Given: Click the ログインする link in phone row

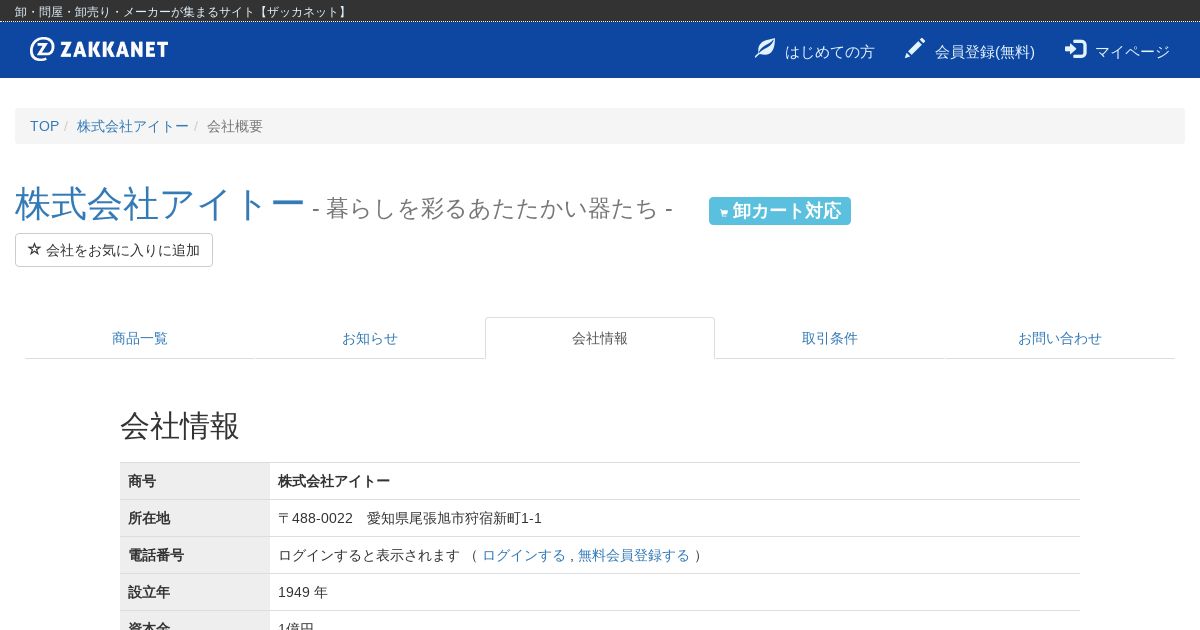Looking at the screenshot, I should pyautogui.click(x=524, y=555).
